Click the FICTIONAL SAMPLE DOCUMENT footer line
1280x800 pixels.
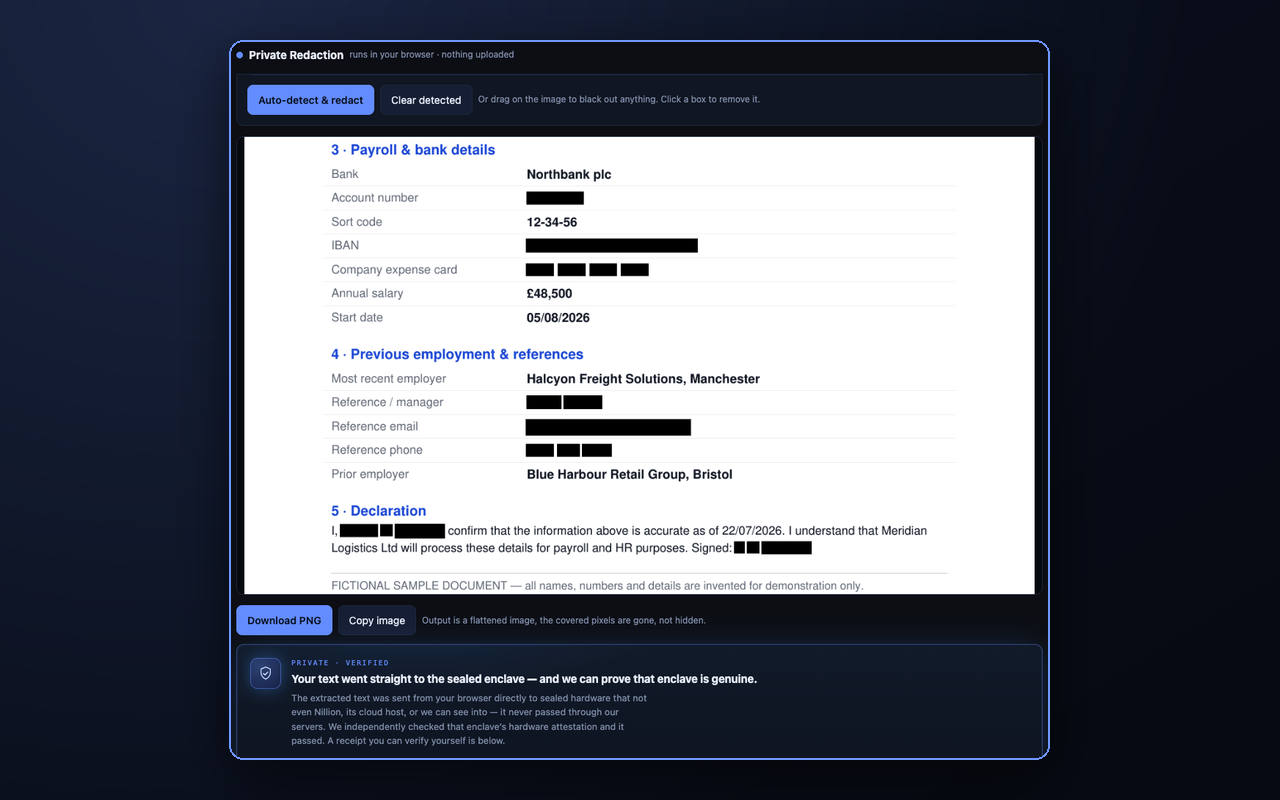(597, 586)
